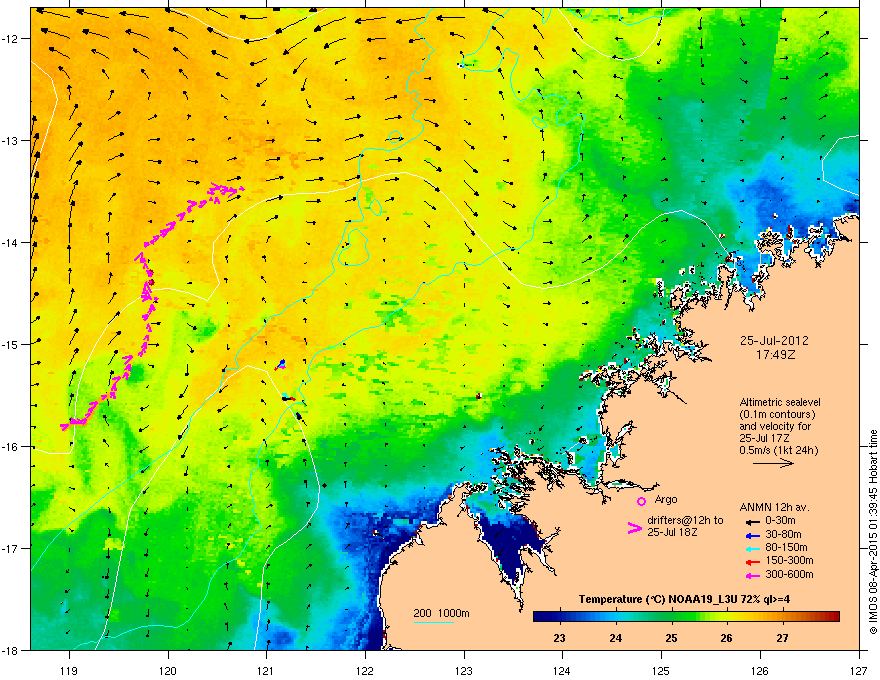Click the 'ANMN 12h av.' heading
Viewport: 880px width, 680px height.
point(774,507)
